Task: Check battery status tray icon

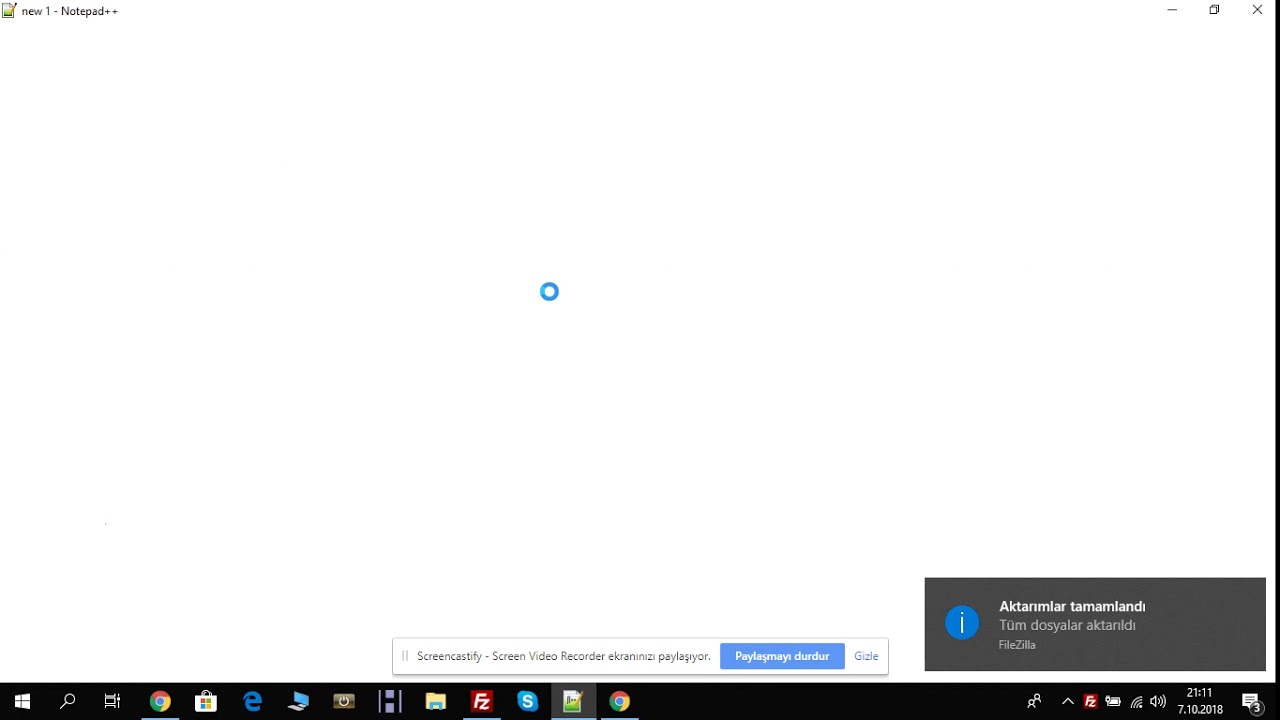Action: 1113,701
